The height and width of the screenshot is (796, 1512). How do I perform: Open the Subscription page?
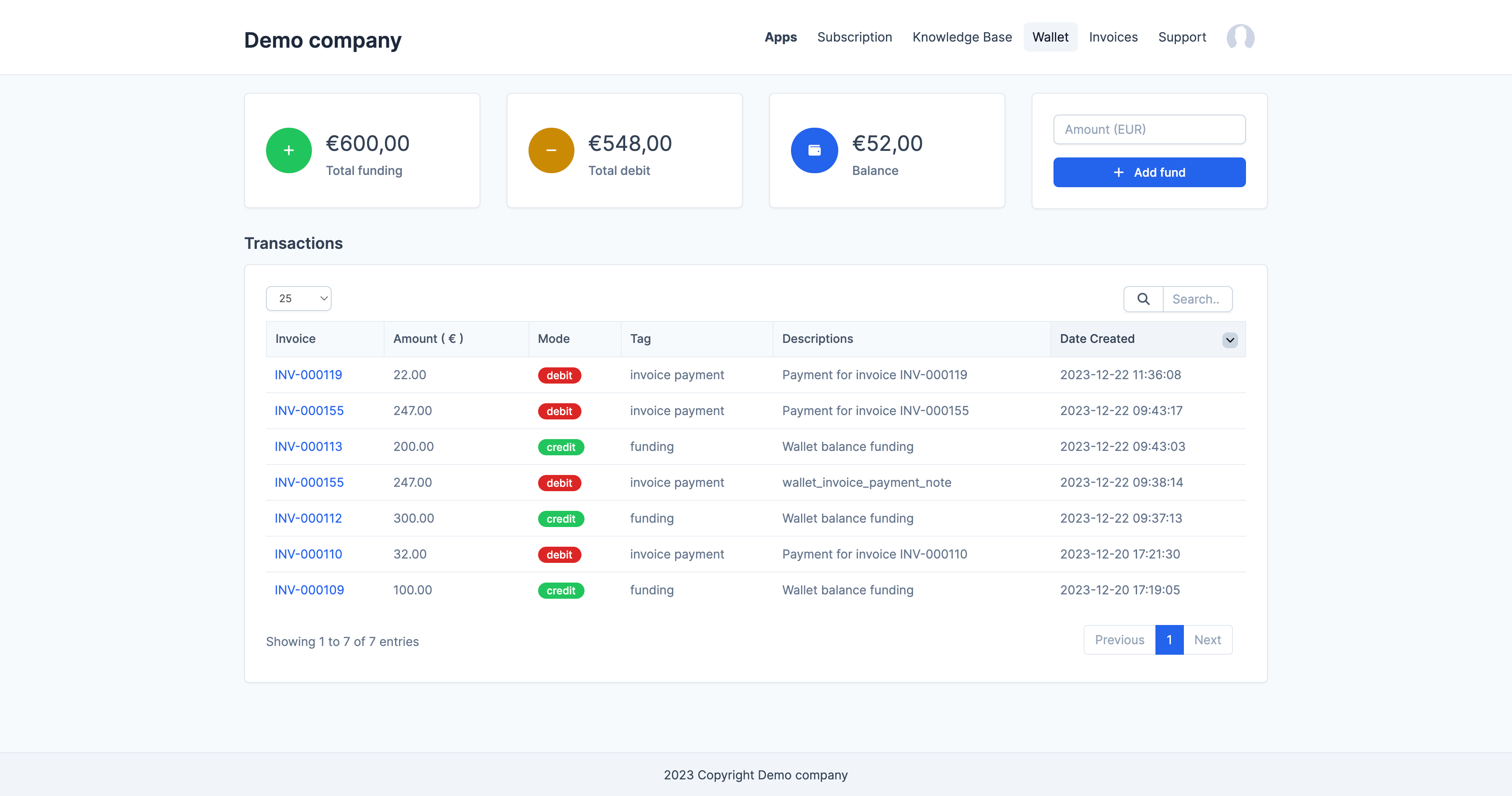[x=854, y=37]
